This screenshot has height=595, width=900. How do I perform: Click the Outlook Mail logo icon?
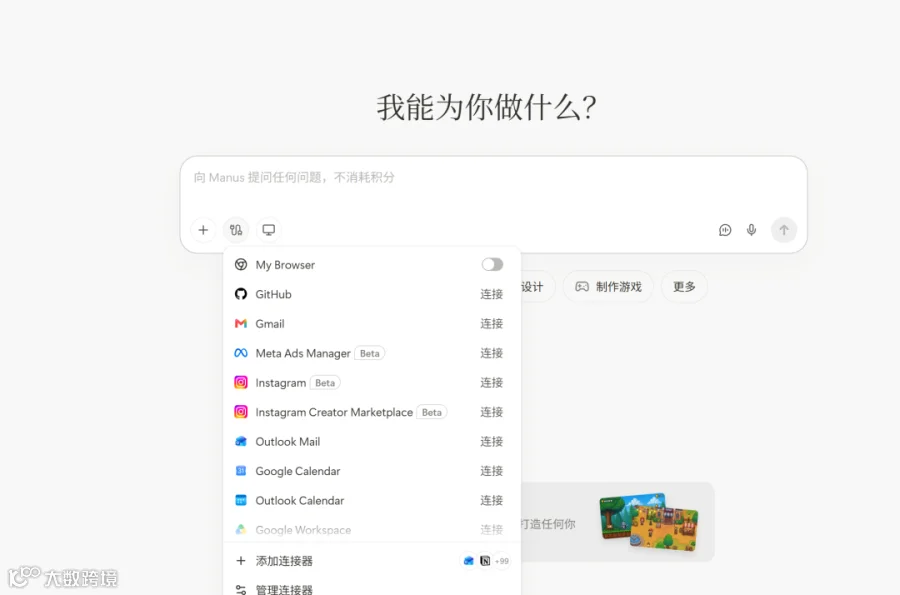tap(241, 441)
